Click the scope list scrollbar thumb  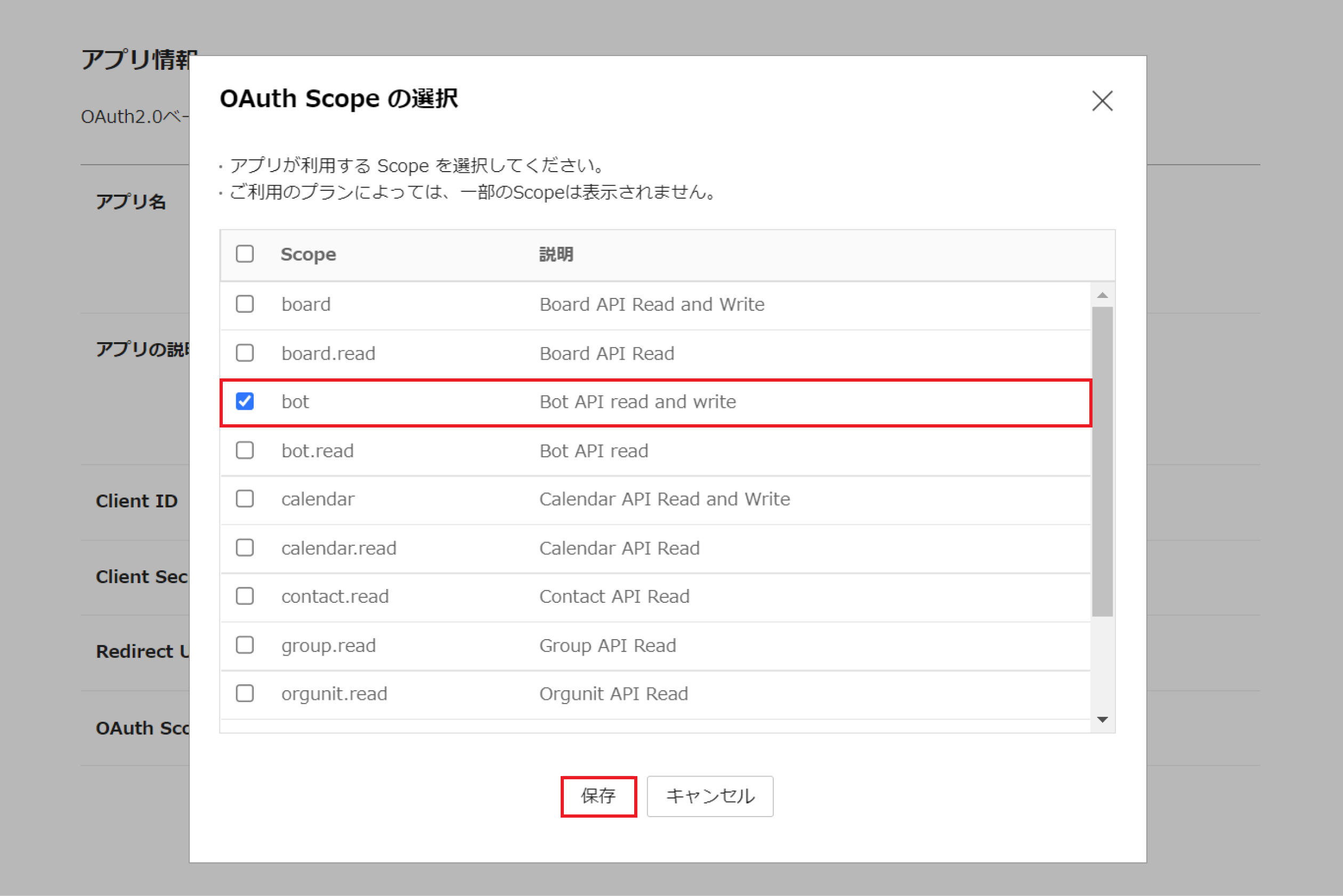(x=1102, y=462)
